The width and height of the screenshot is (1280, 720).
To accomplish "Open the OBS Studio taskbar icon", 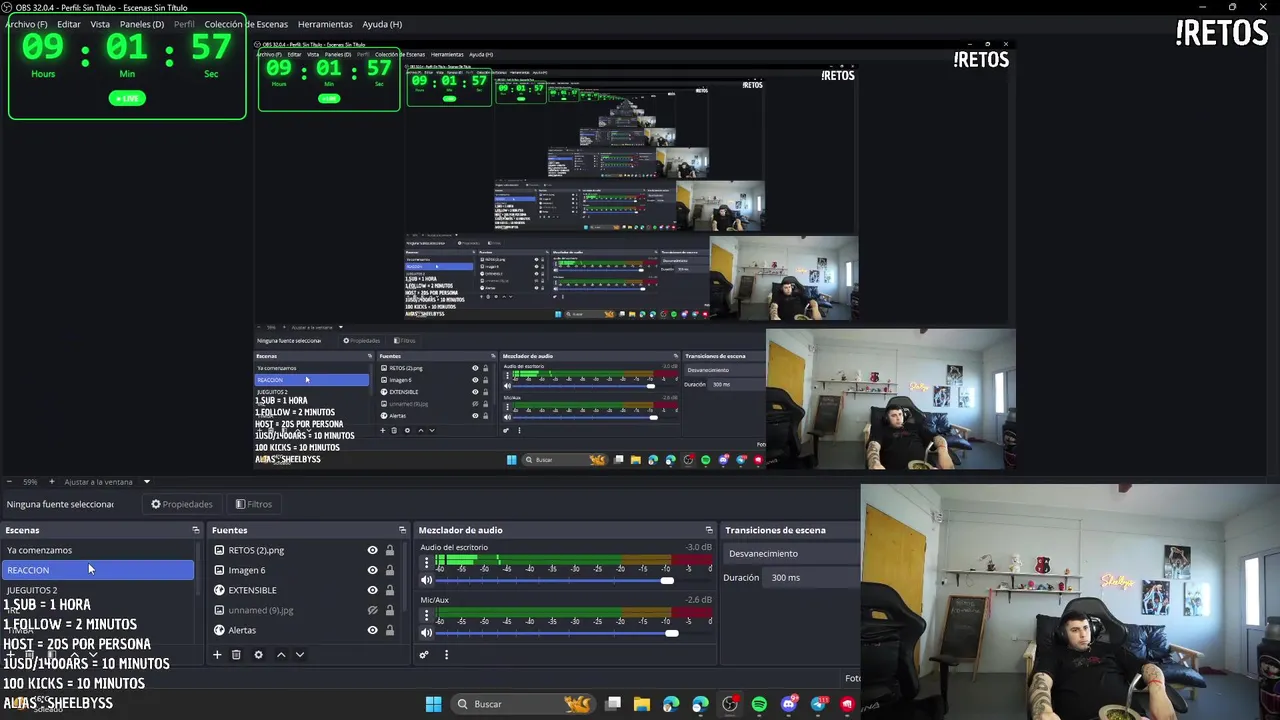I will pyautogui.click(x=730, y=704).
